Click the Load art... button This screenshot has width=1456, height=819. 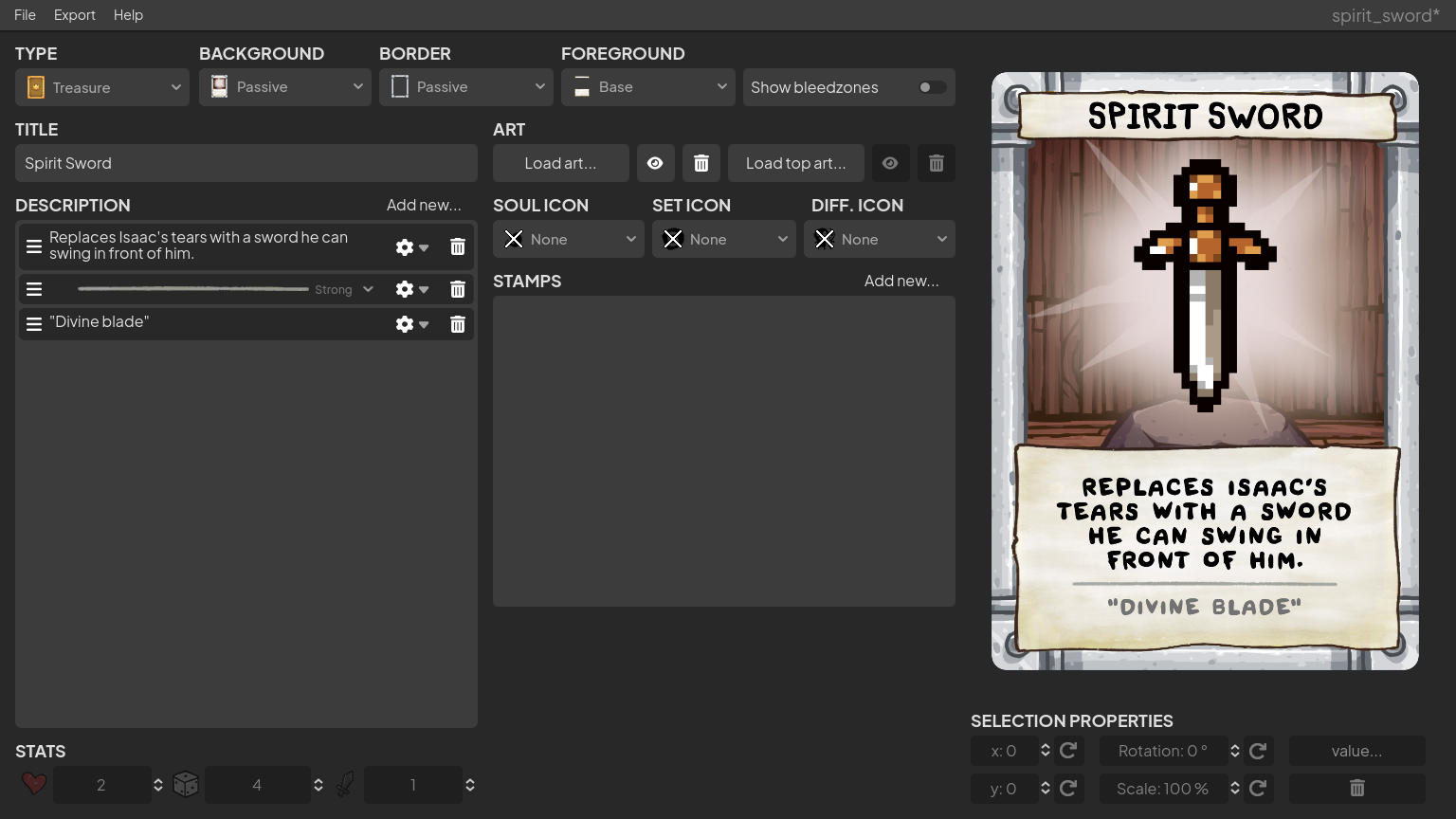[x=561, y=163]
